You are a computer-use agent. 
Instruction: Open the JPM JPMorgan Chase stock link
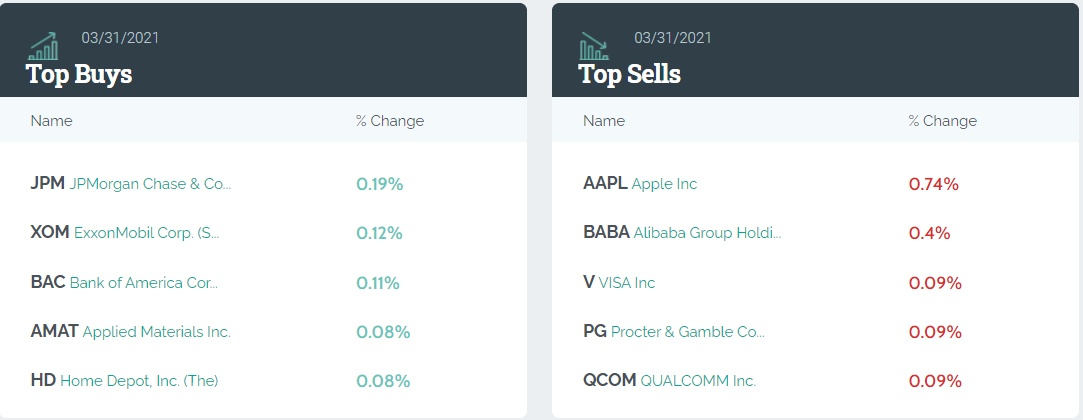[x=130, y=184]
